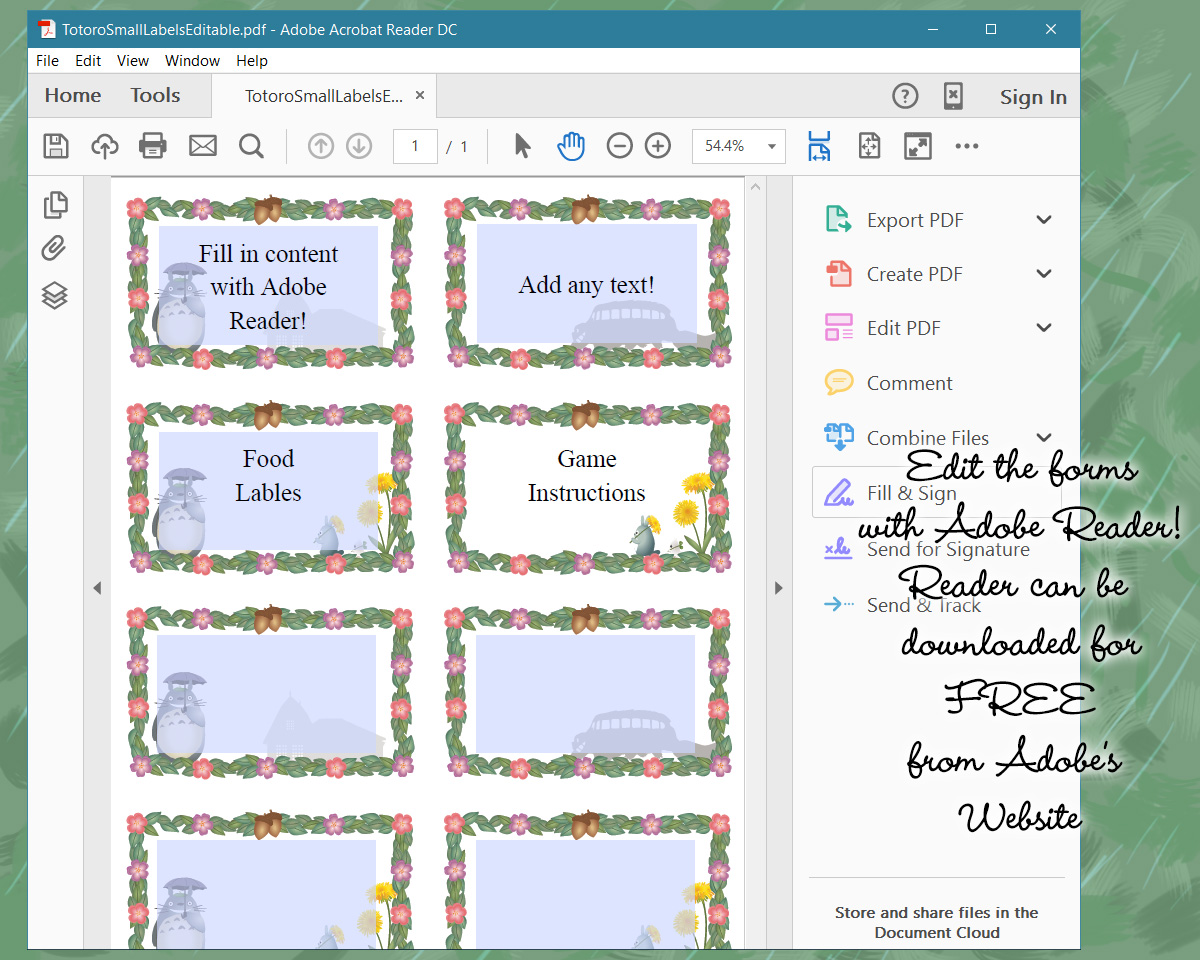Expand the Edit PDF chevron
Screen dimensions: 1200x960
(1044, 328)
